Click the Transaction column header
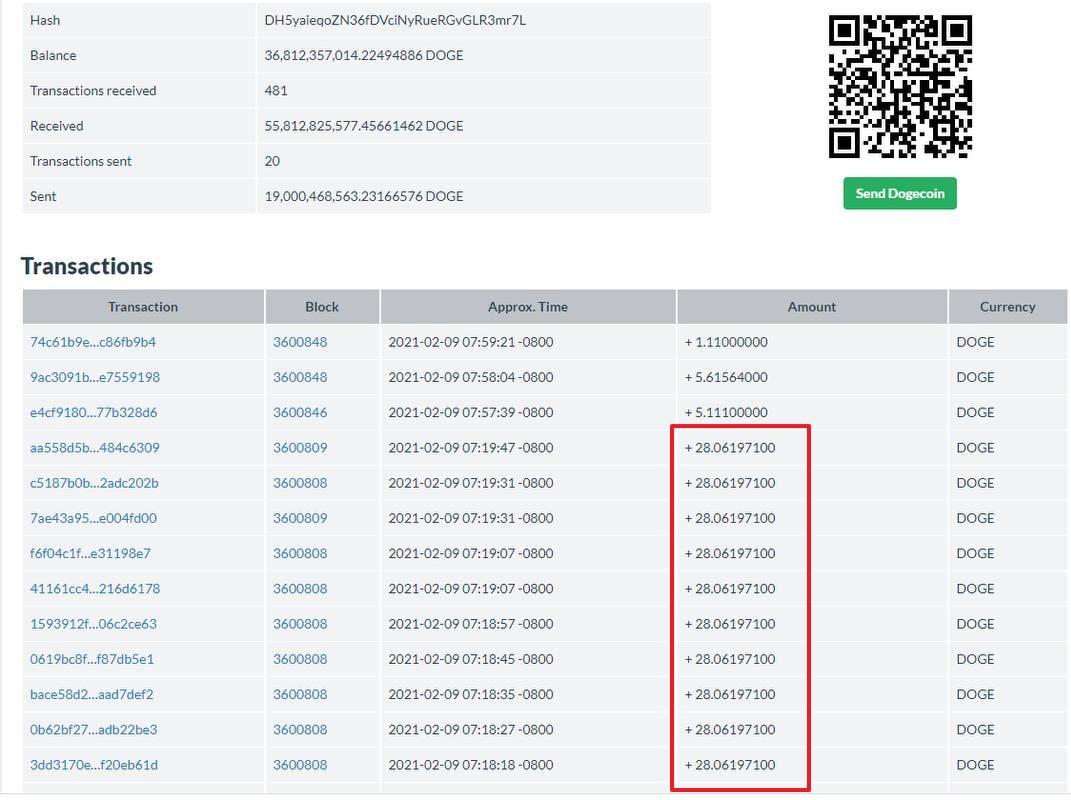This screenshot has width=1071, height=800. 143,307
